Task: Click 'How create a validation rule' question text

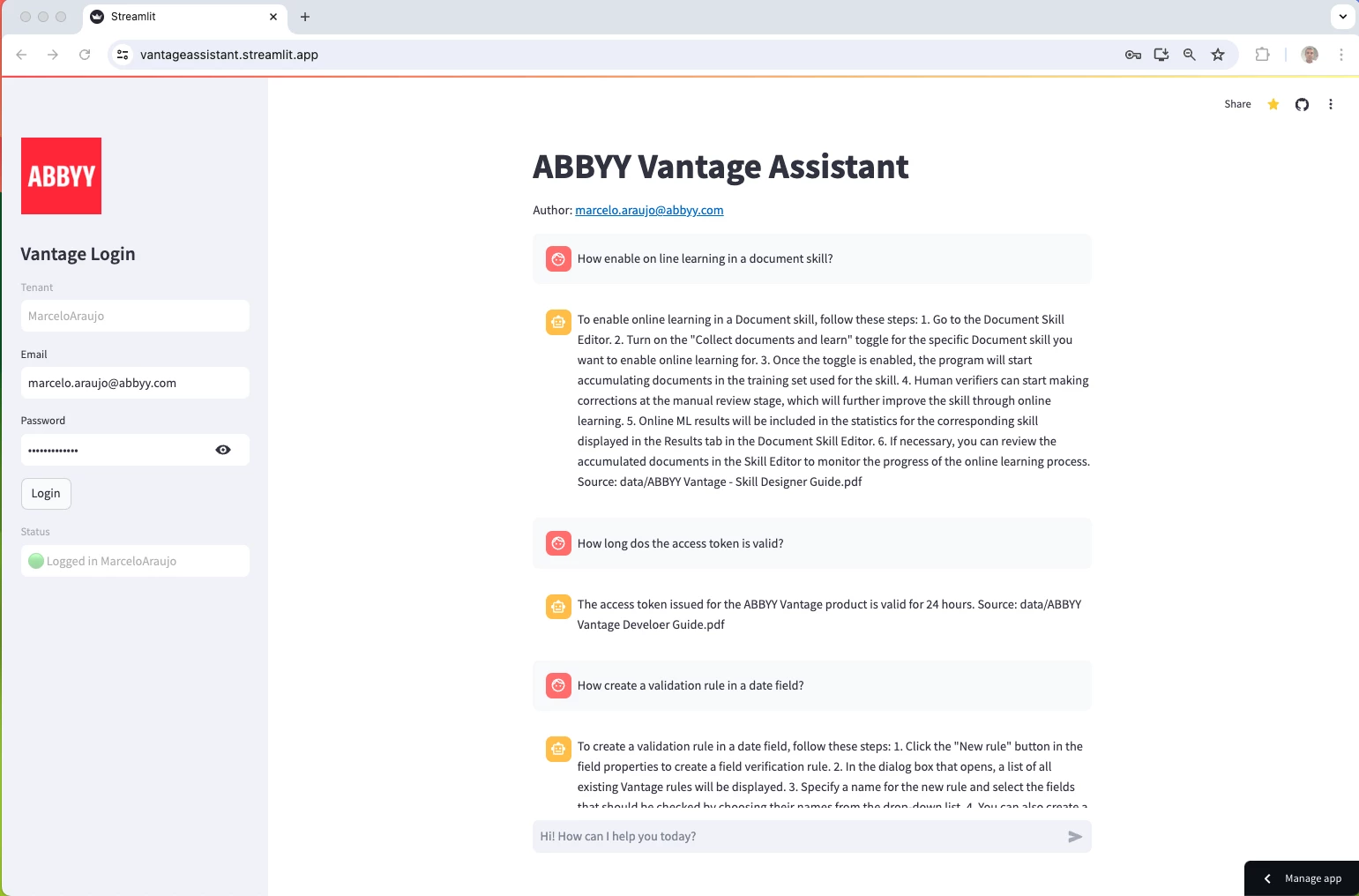Action: (x=691, y=685)
